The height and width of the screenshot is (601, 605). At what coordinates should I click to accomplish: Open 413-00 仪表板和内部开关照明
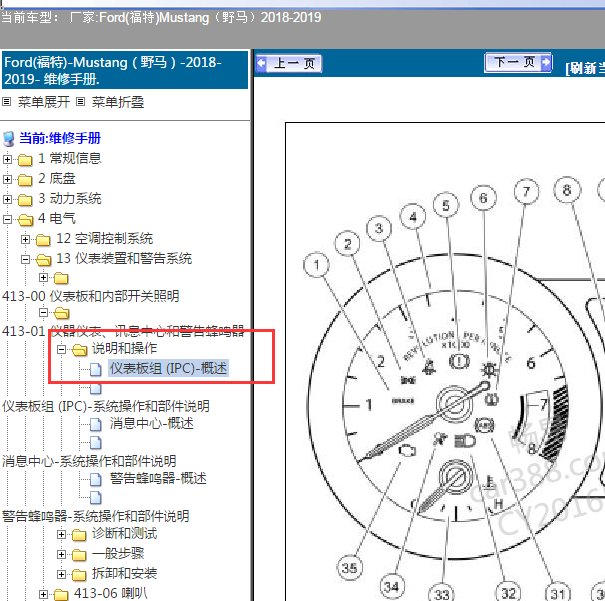[91, 296]
